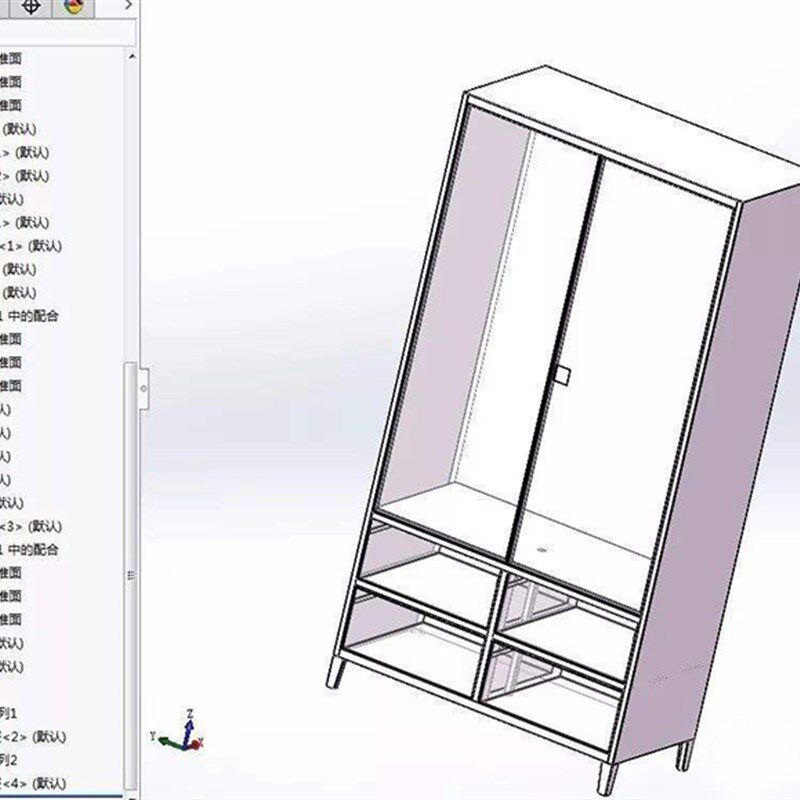Select tree item '<2> (默认)'

(33, 737)
